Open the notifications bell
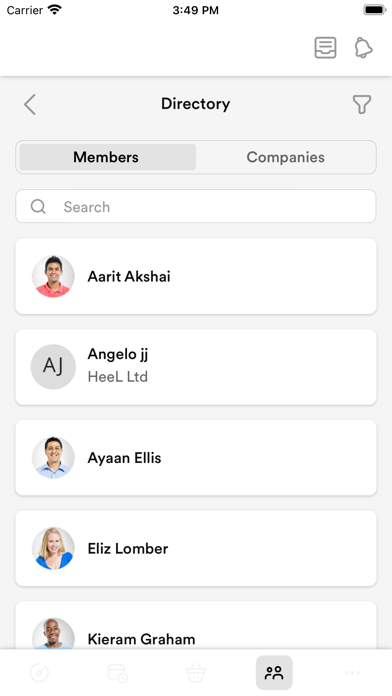 click(363, 47)
